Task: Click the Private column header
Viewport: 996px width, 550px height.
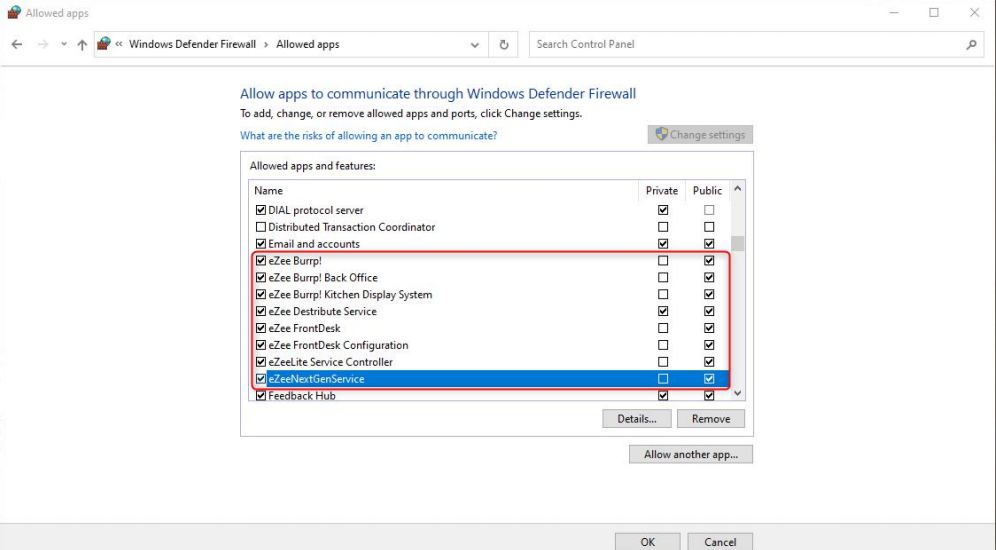Action: pyautogui.click(x=662, y=191)
